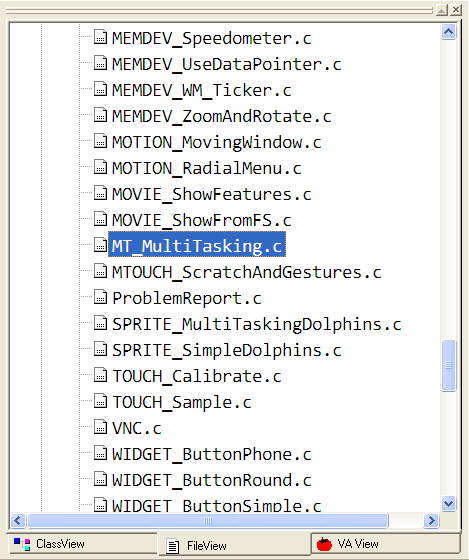Select TOUCH_Sample.c file name
The height and width of the screenshot is (560, 469).
click(x=181, y=403)
